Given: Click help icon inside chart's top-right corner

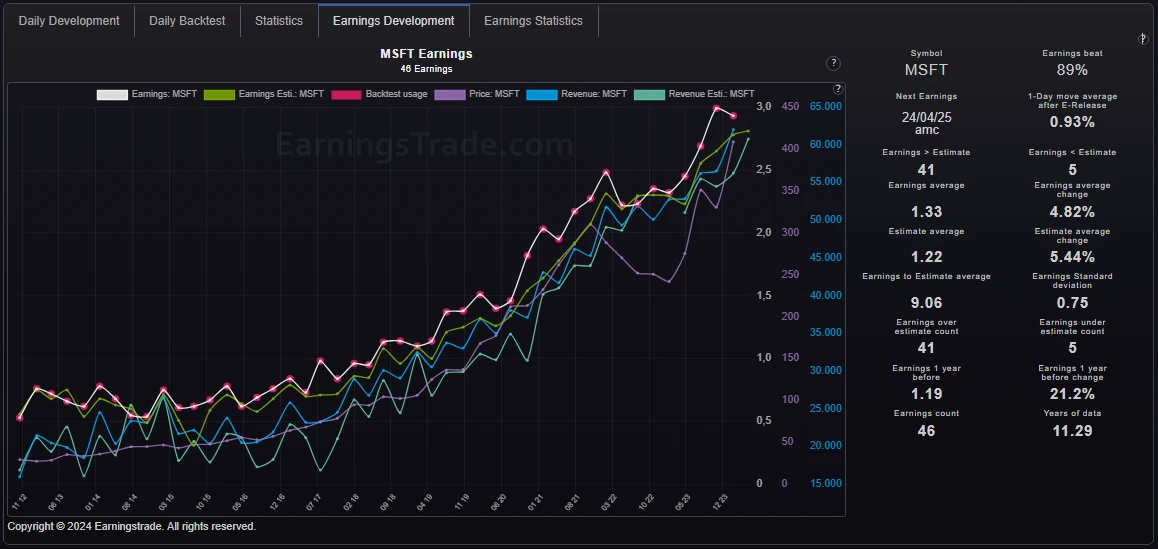Looking at the screenshot, I should (x=837, y=90).
